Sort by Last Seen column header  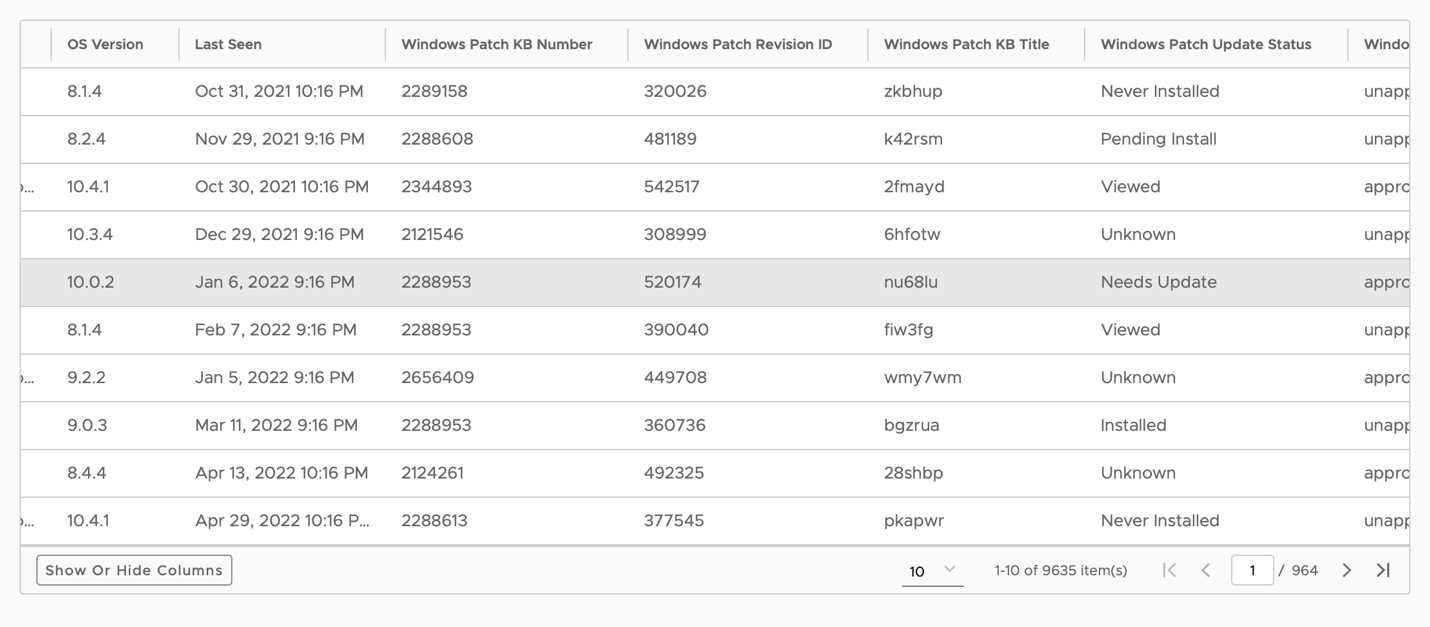(x=228, y=44)
